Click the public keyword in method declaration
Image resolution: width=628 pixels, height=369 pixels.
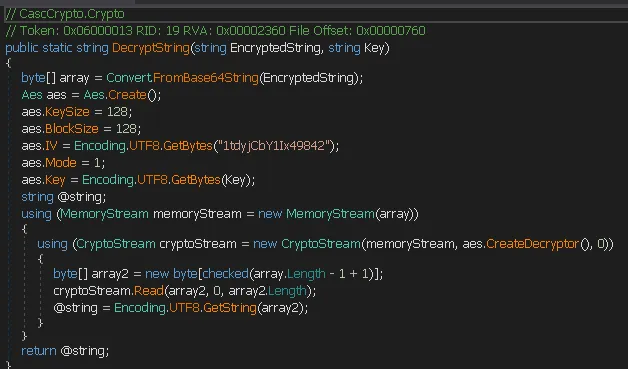(22, 48)
